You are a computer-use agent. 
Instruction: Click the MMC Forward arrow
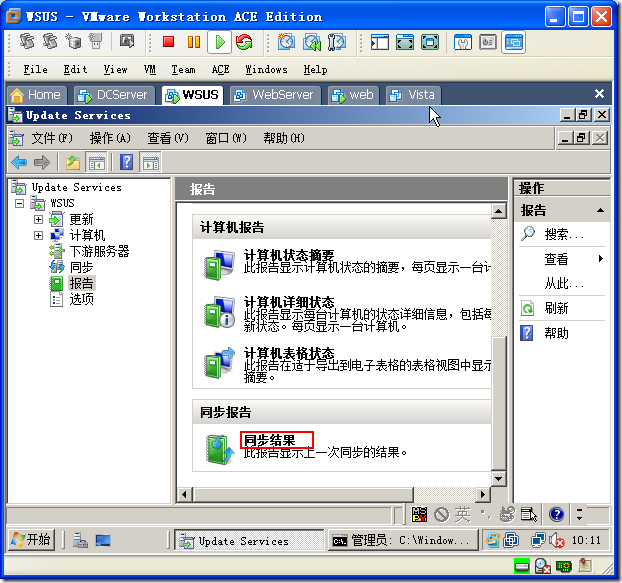click(x=42, y=162)
